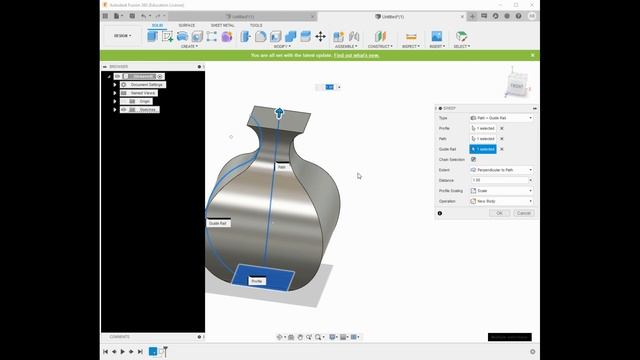Toggle visibility eye of the top component
The image size is (640, 360).
point(118,76)
